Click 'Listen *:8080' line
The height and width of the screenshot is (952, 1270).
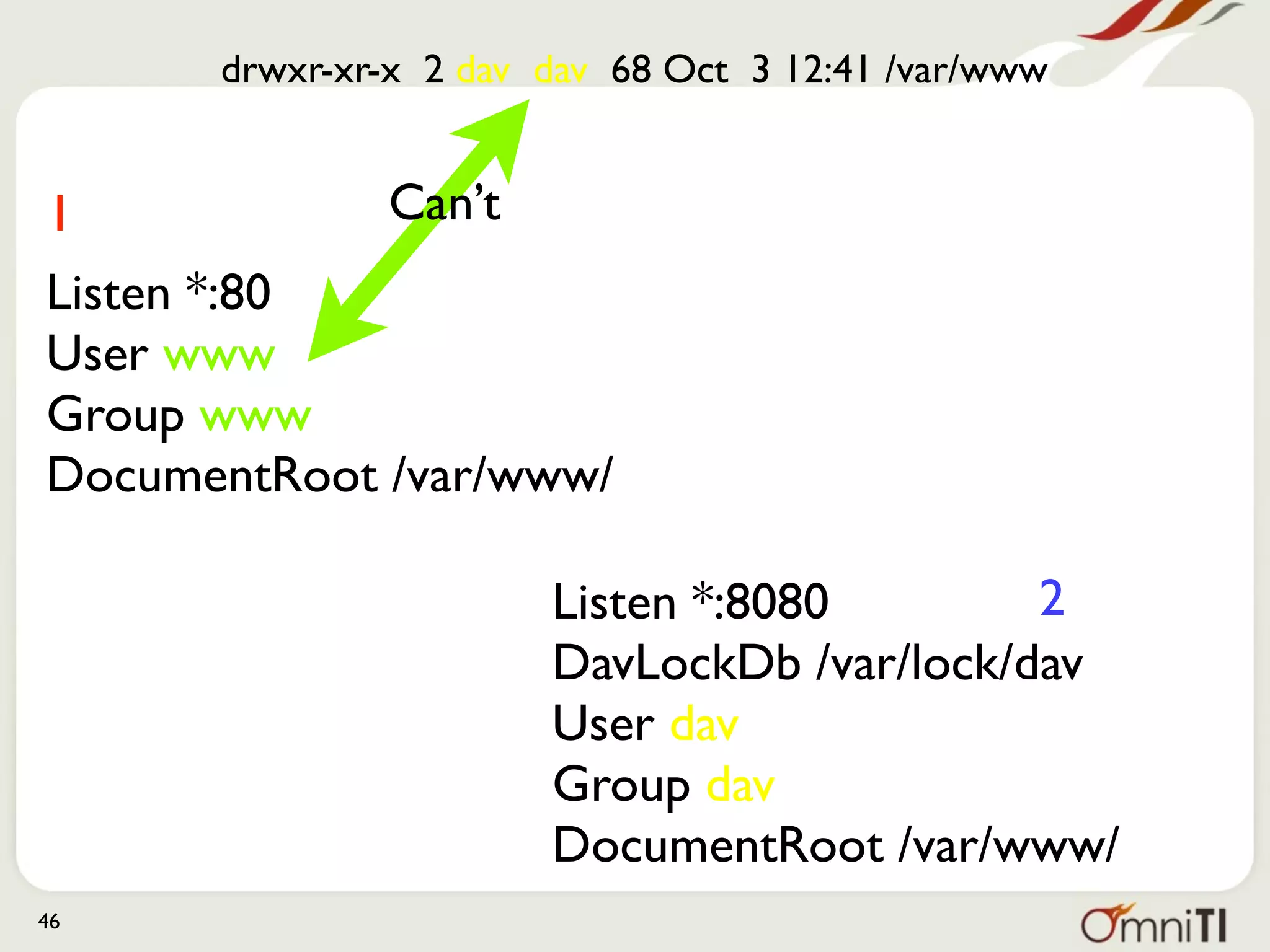click(691, 601)
